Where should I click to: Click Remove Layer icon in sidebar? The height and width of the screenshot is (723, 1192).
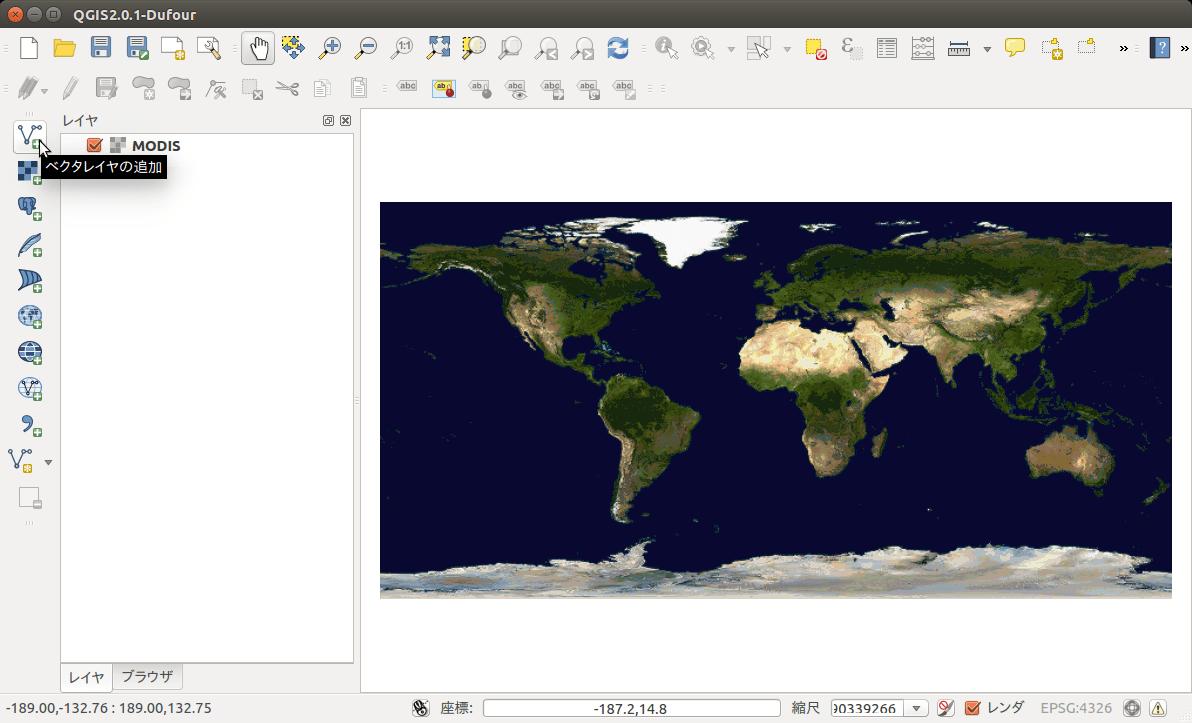pyautogui.click(x=30, y=497)
